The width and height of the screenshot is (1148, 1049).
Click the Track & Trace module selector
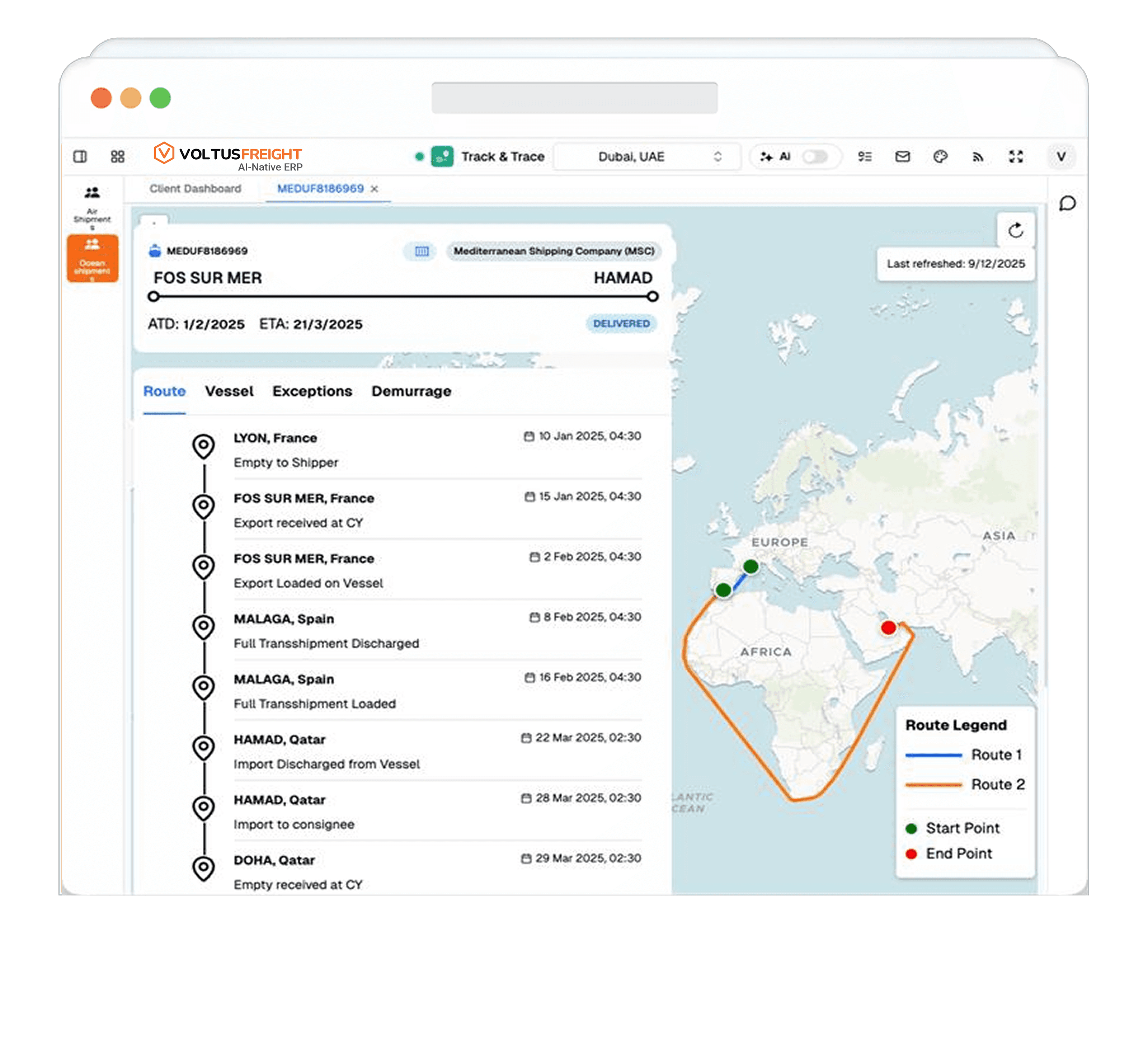click(489, 157)
